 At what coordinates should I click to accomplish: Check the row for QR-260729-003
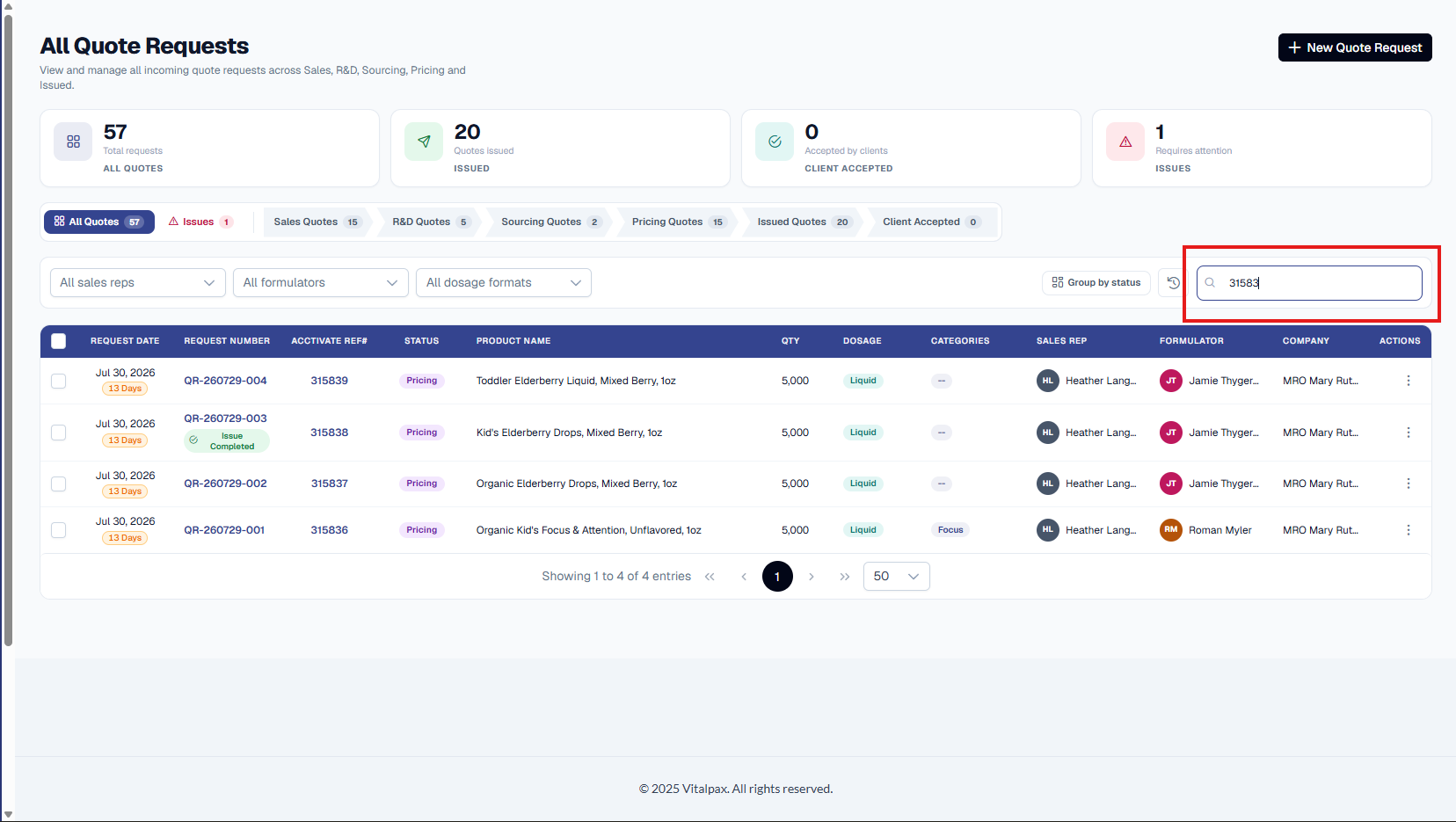point(59,433)
